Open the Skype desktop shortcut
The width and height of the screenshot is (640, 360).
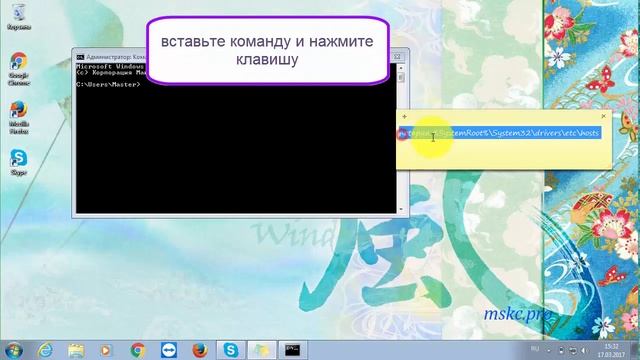click(x=19, y=162)
